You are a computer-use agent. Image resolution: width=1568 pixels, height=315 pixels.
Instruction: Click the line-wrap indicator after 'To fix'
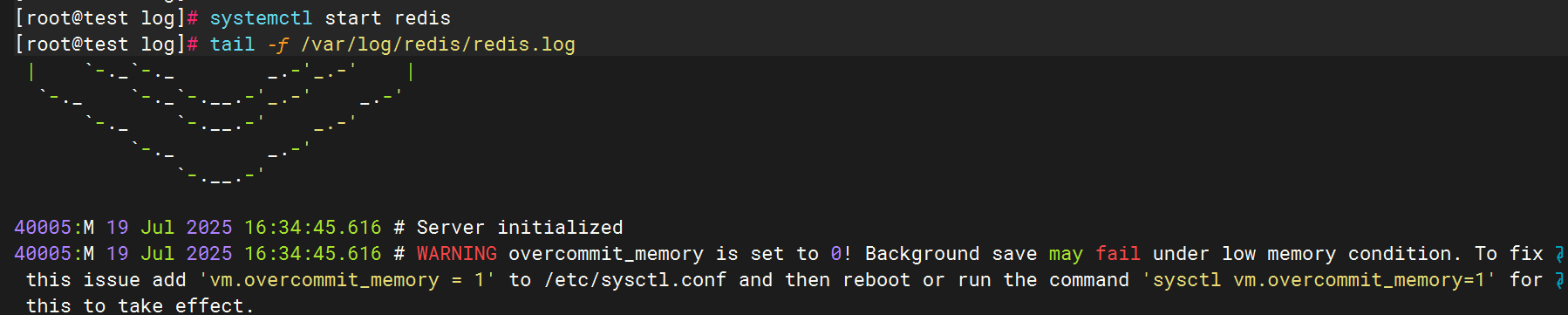coord(1560,254)
